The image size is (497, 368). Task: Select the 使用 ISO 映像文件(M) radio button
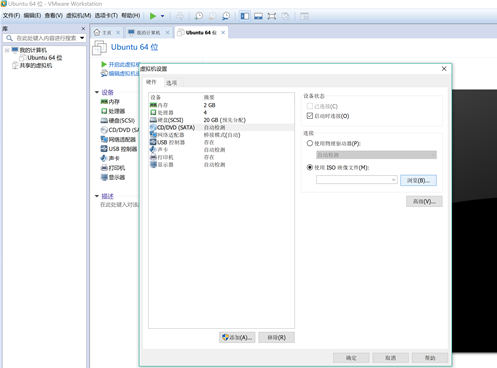(310, 167)
